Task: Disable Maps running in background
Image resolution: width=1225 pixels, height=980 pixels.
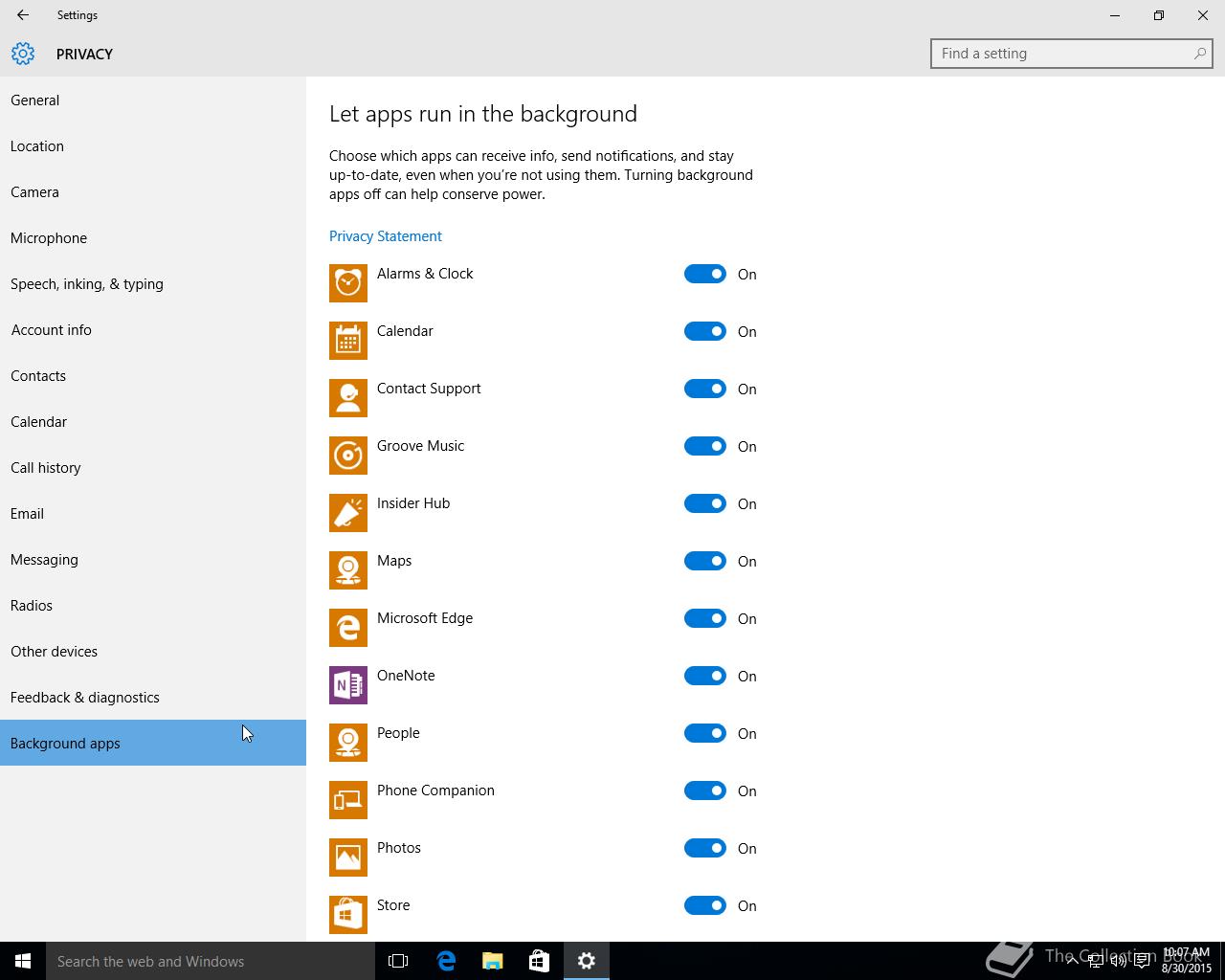Action: point(705,561)
